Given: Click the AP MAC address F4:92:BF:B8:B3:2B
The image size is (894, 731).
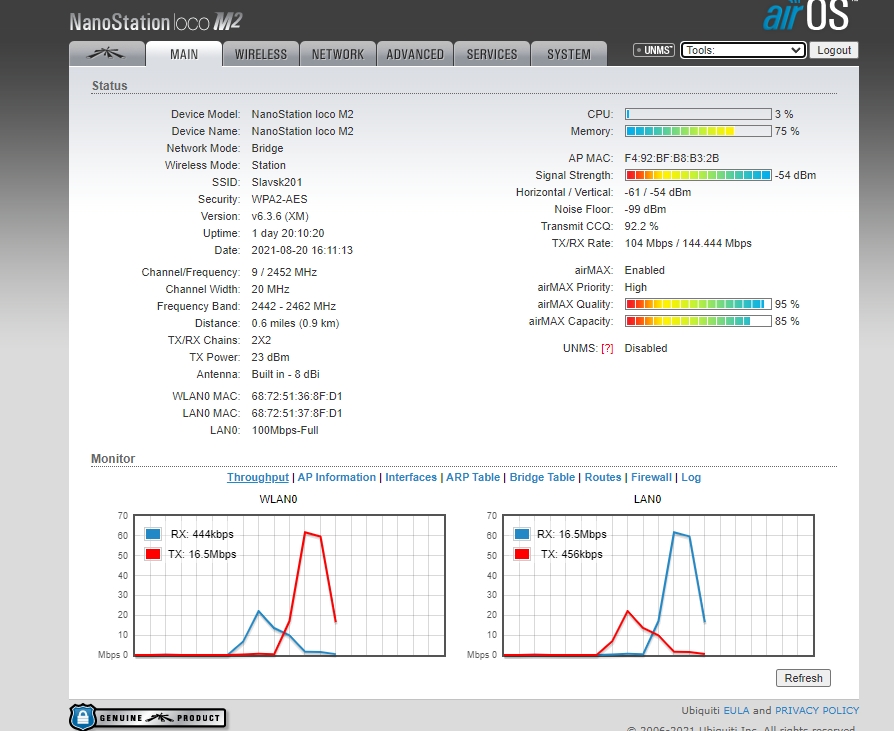Looking at the screenshot, I should point(672,158).
